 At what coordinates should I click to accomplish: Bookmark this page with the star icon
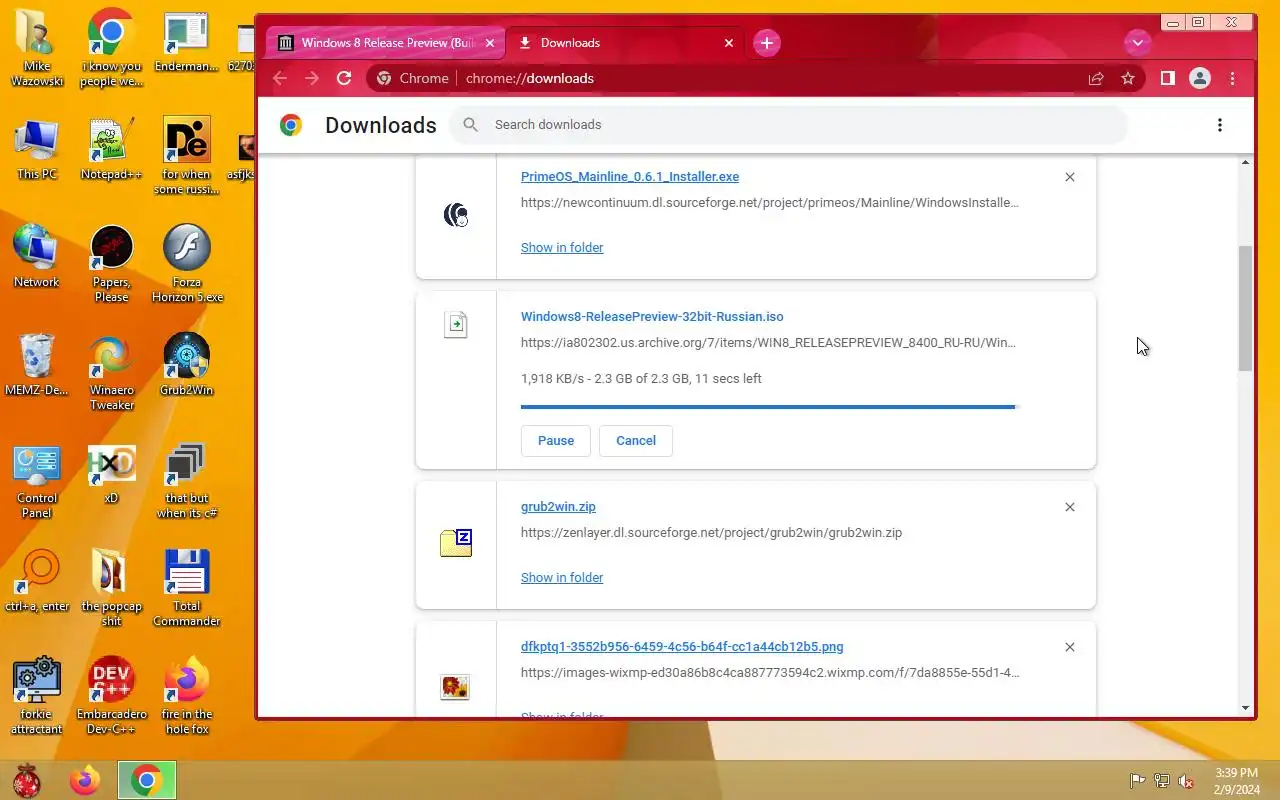tap(1128, 78)
